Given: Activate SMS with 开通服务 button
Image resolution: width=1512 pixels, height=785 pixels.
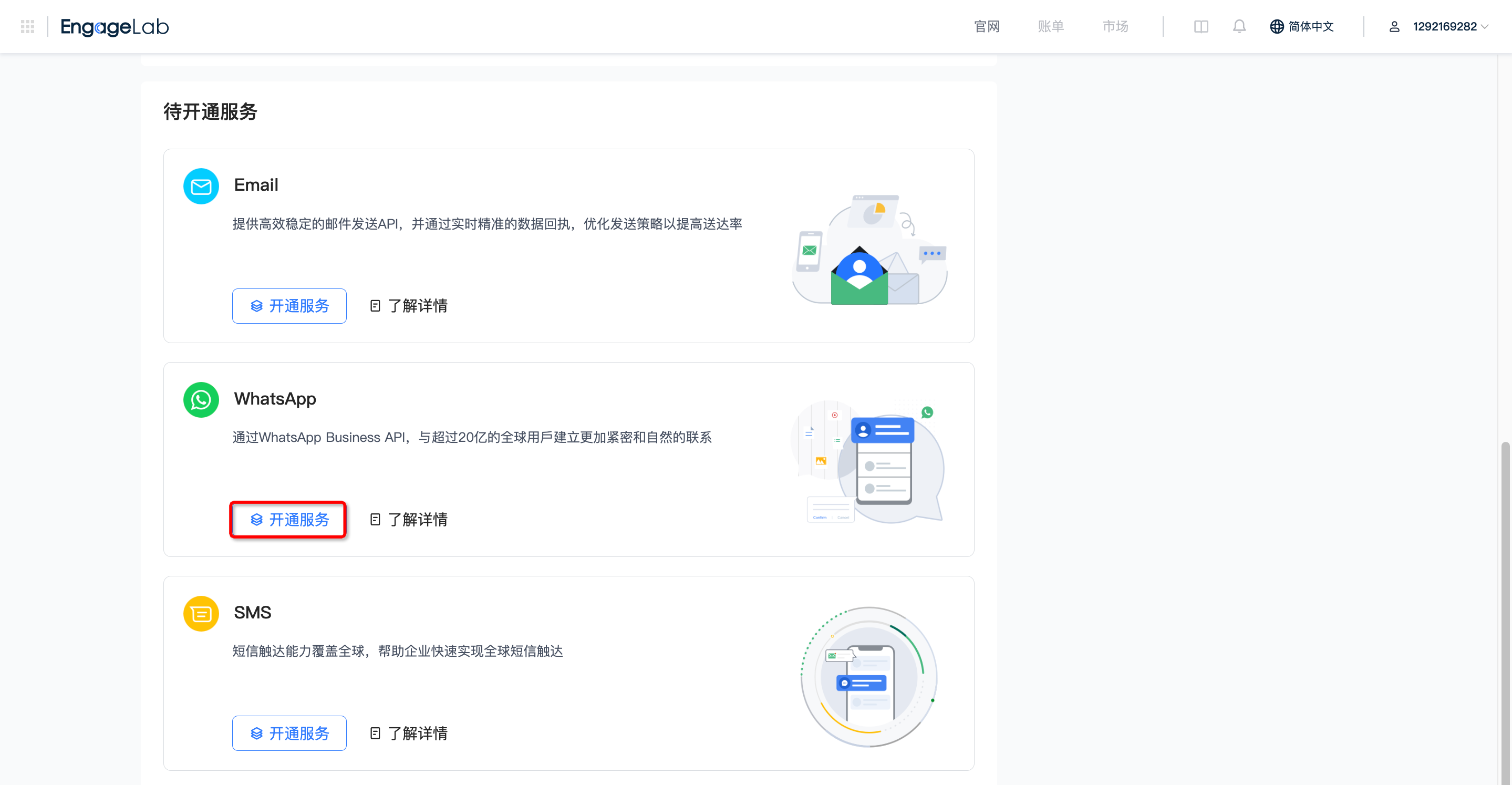Looking at the screenshot, I should (x=289, y=734).
